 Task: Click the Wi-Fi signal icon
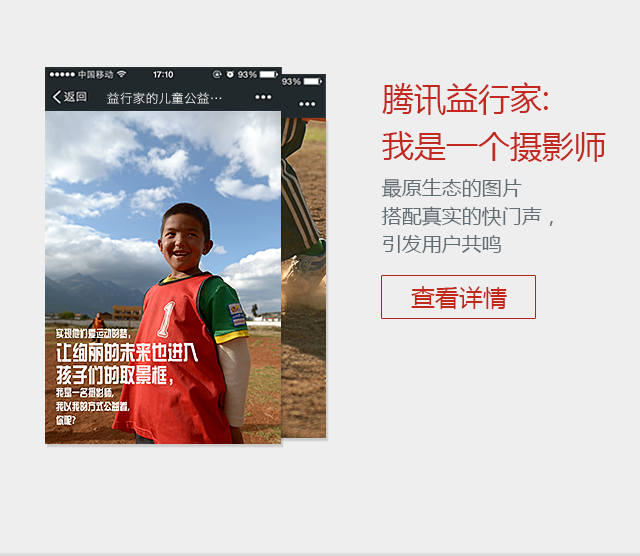click(121, 74)
